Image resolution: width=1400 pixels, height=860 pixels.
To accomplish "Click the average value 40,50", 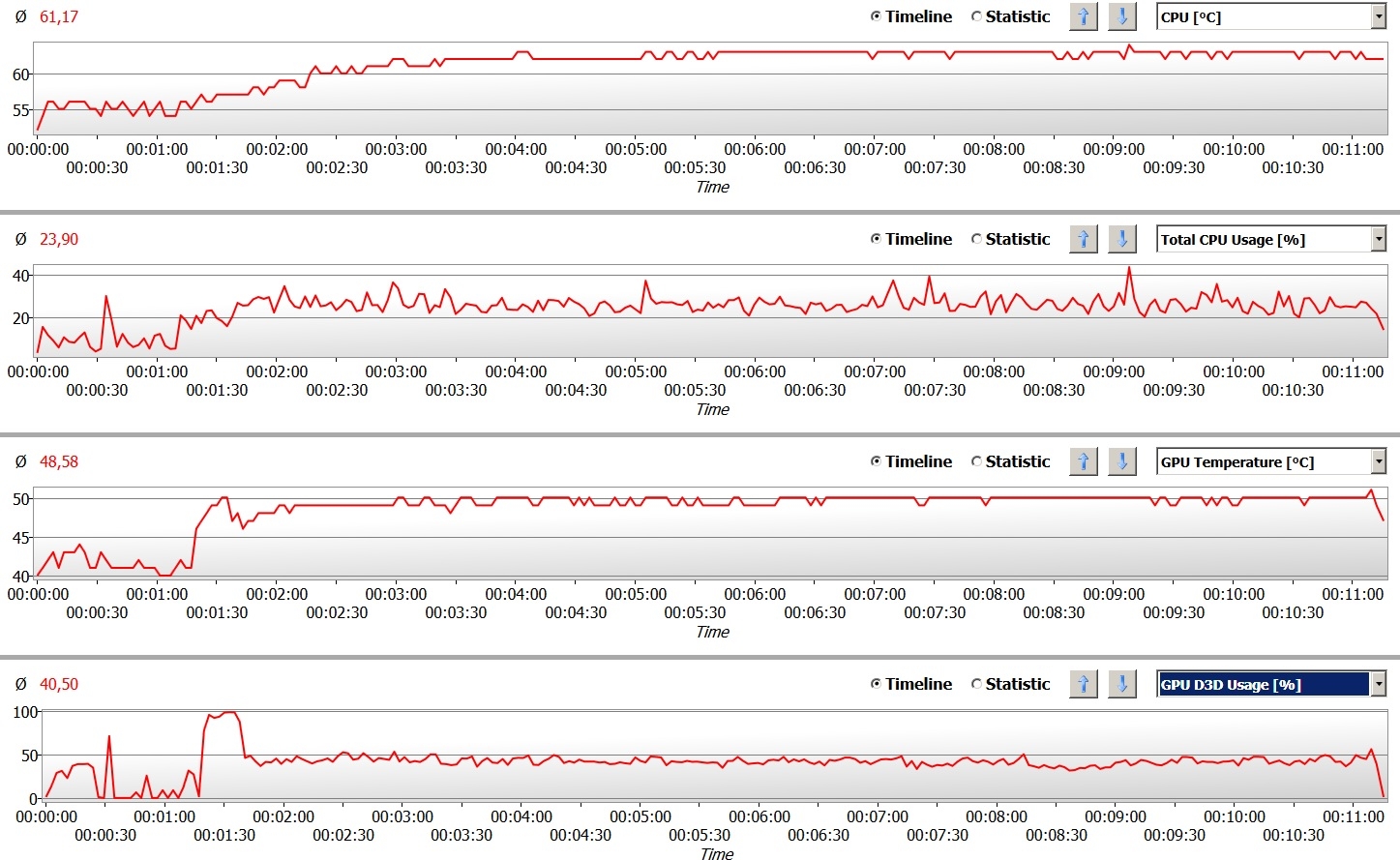I will pyautogui.click(x=59, y=684).
